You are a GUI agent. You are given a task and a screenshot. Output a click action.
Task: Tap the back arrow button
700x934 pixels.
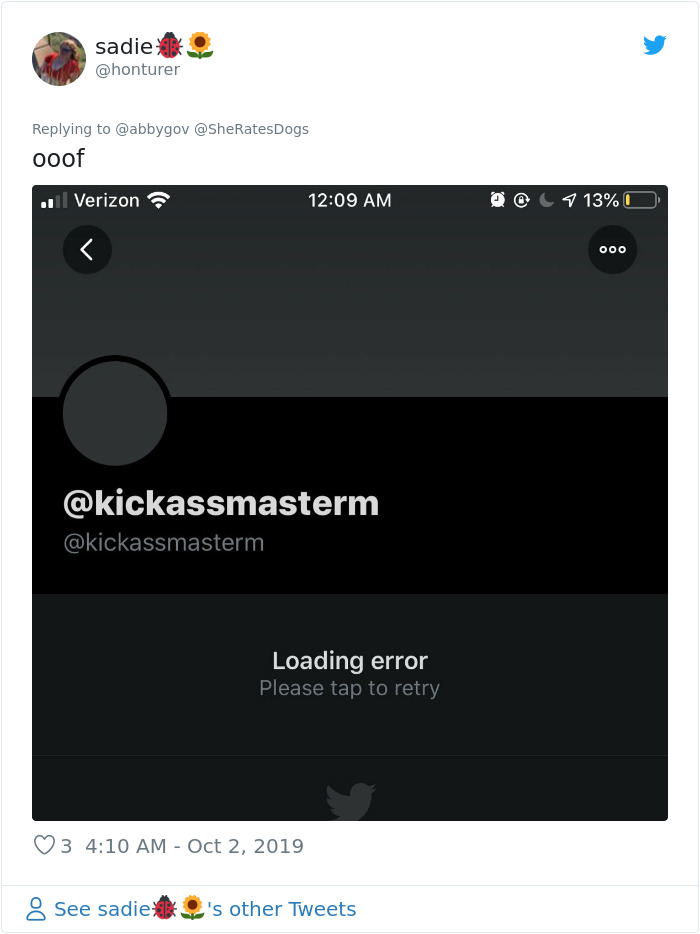[87, 250]
